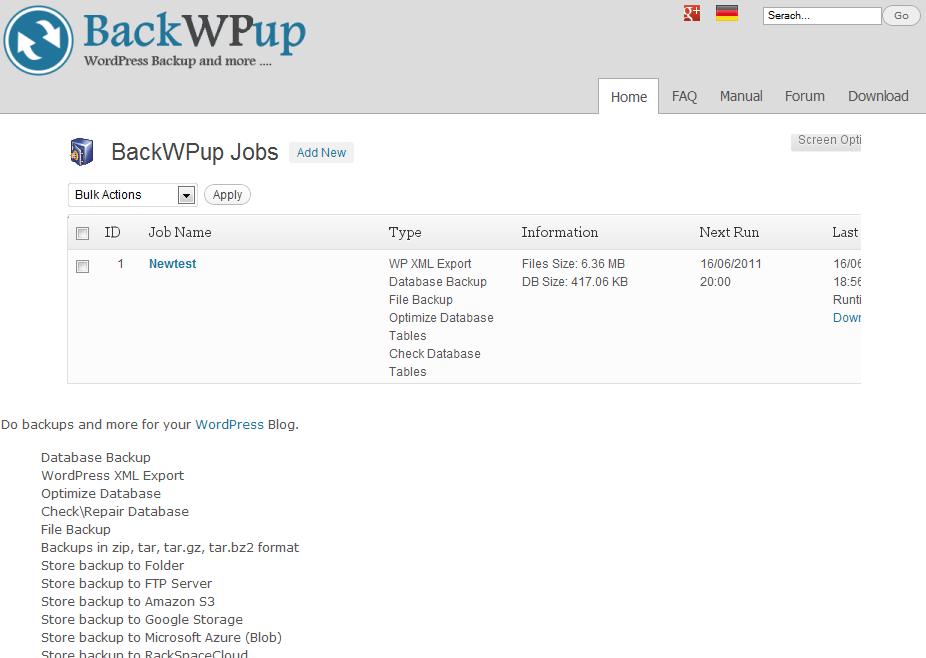Visit the Forum tab
Screen dimensions: 926x658
(x=804, y=96)
